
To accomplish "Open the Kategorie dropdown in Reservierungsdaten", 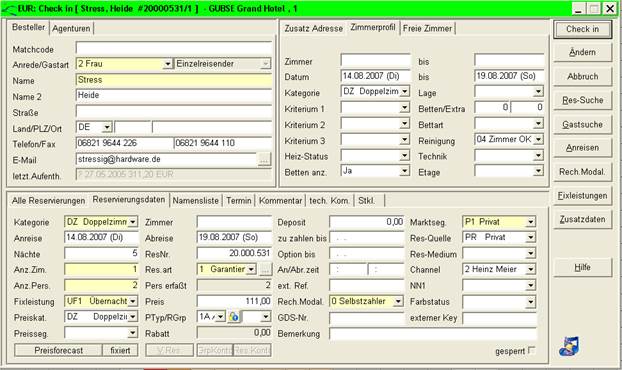I will (133, 222).
